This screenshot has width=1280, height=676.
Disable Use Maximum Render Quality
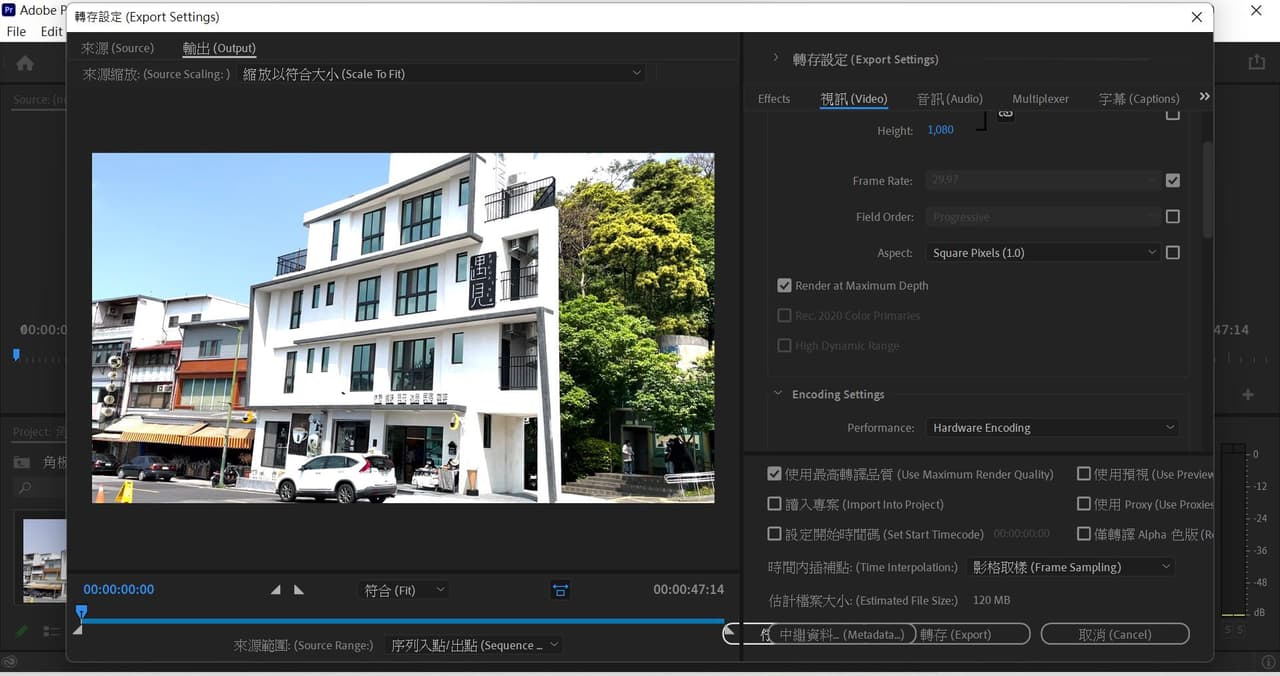pyautogui.click(x=774, y=474)
